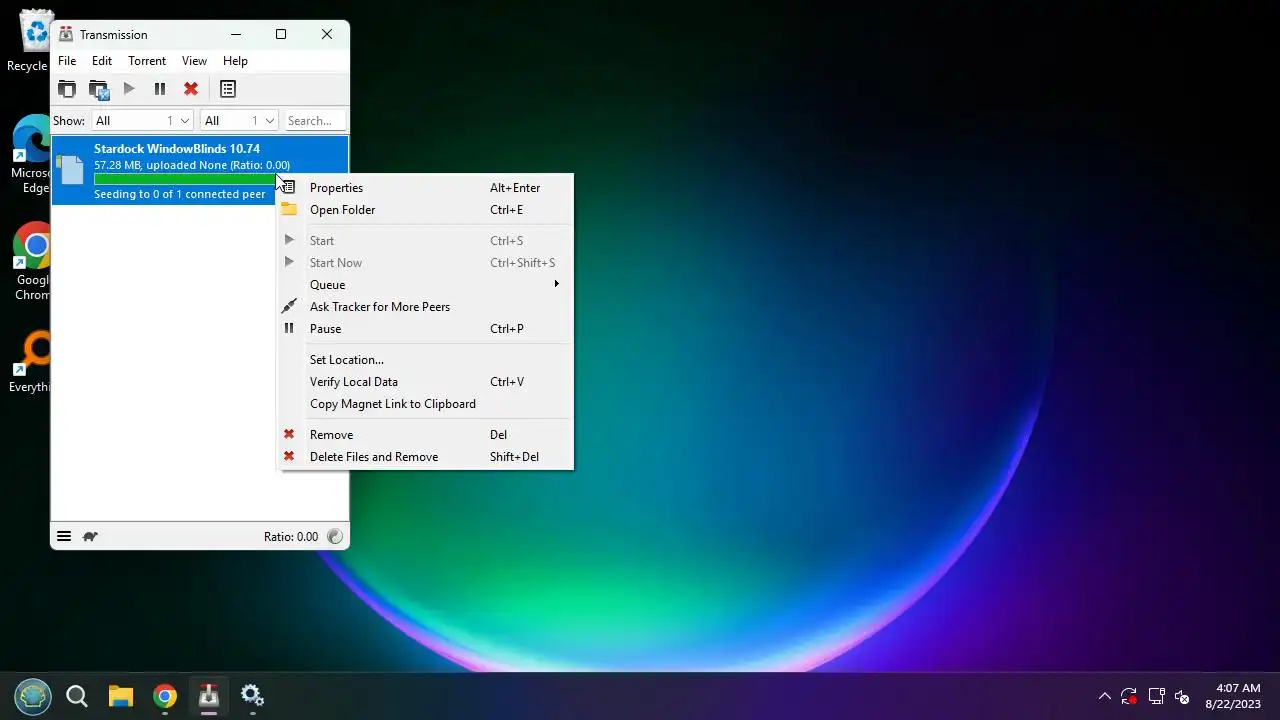Choose Open Folder in context menu

pyautogui.click(x=425, y=210)
